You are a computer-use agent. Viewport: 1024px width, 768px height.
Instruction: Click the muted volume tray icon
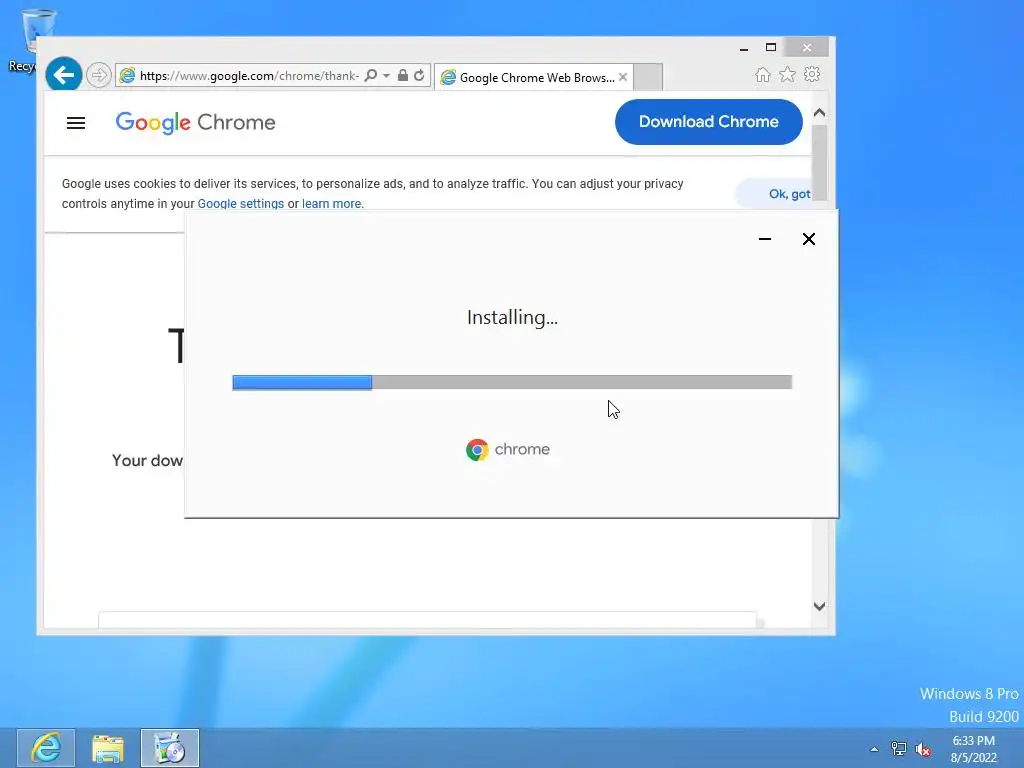[x=923, y=749]
